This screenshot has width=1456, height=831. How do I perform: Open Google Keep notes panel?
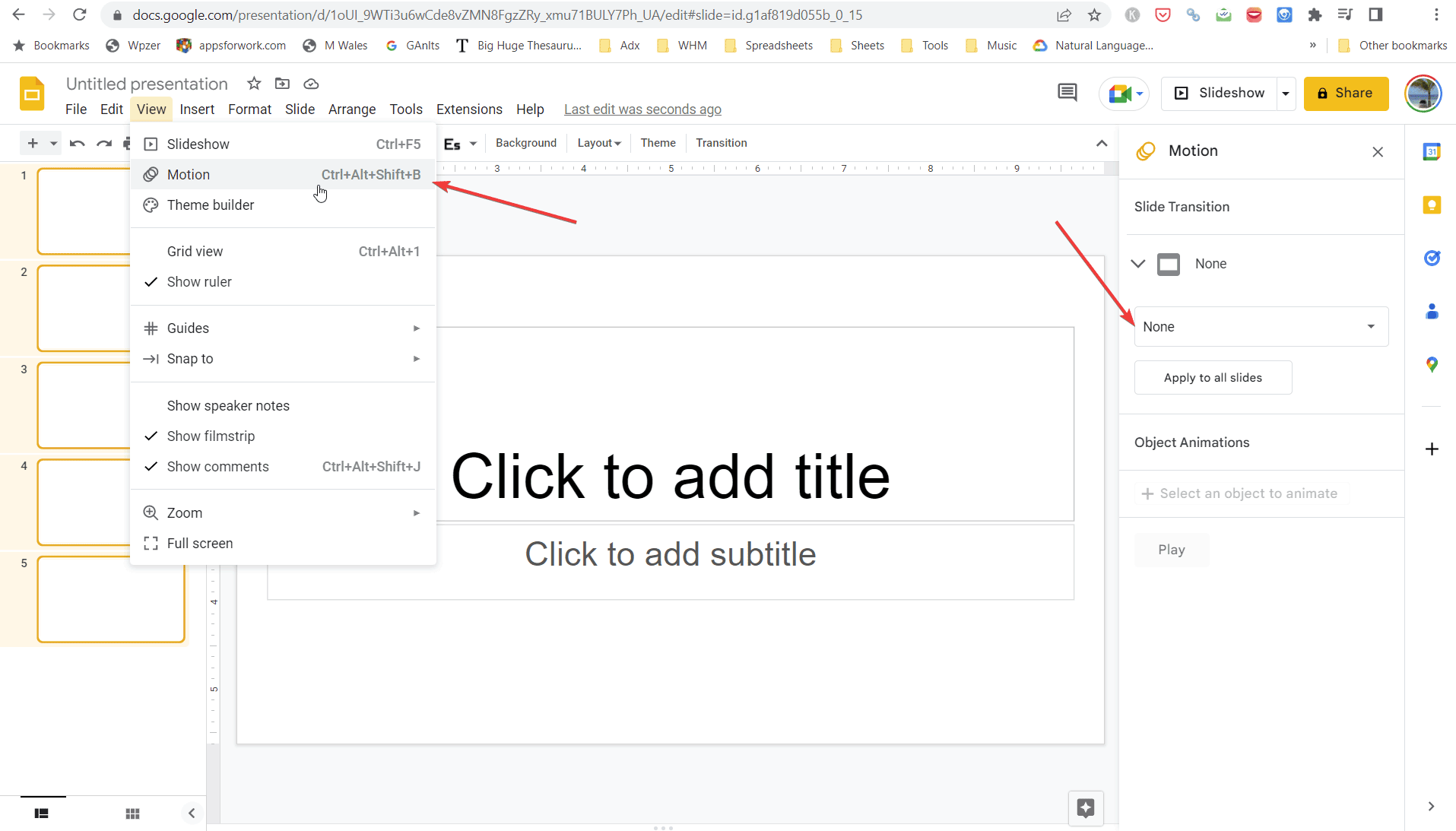(1432, 205)
